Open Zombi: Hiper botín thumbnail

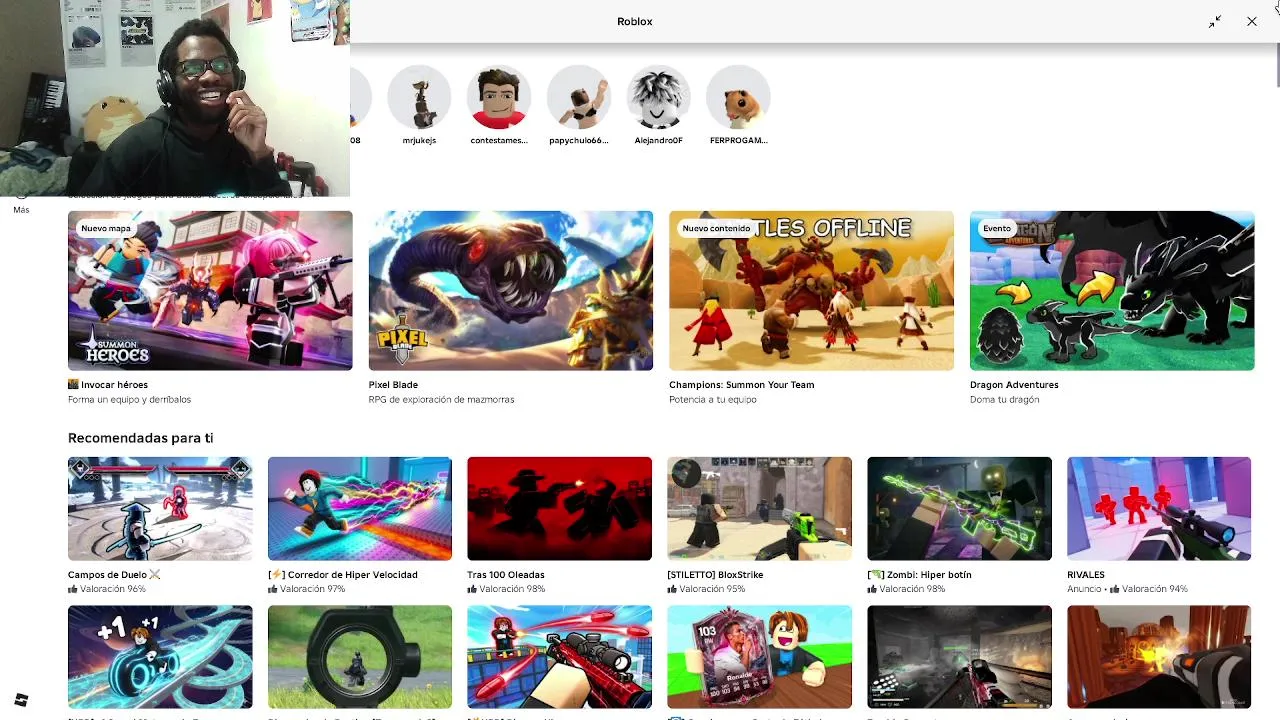[959, 509]
